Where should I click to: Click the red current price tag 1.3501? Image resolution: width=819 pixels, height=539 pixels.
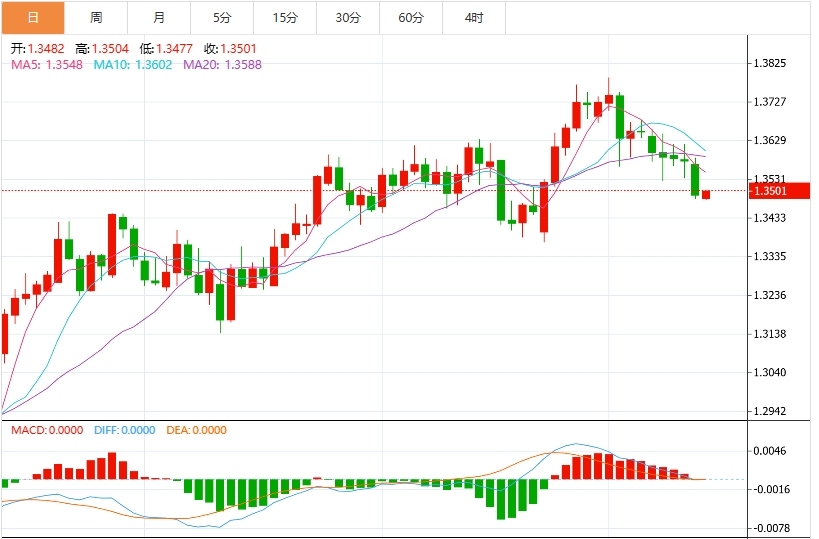click(x=779, y=191)
